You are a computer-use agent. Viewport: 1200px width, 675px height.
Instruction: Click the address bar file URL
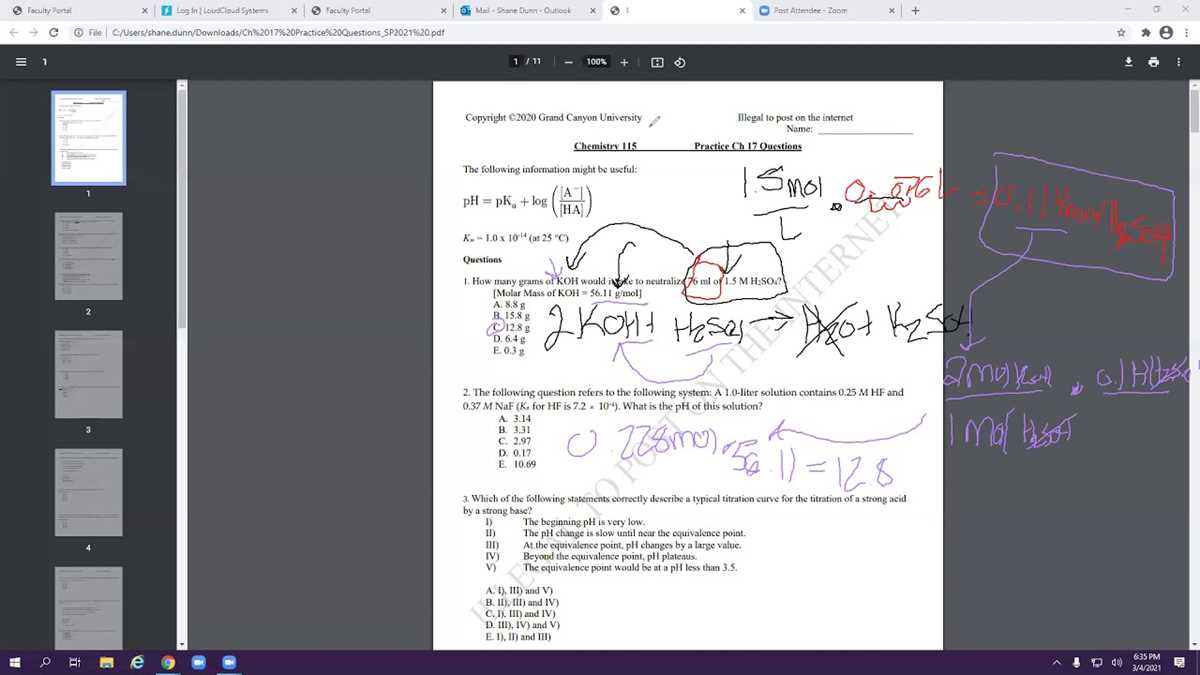click(278, 32)
